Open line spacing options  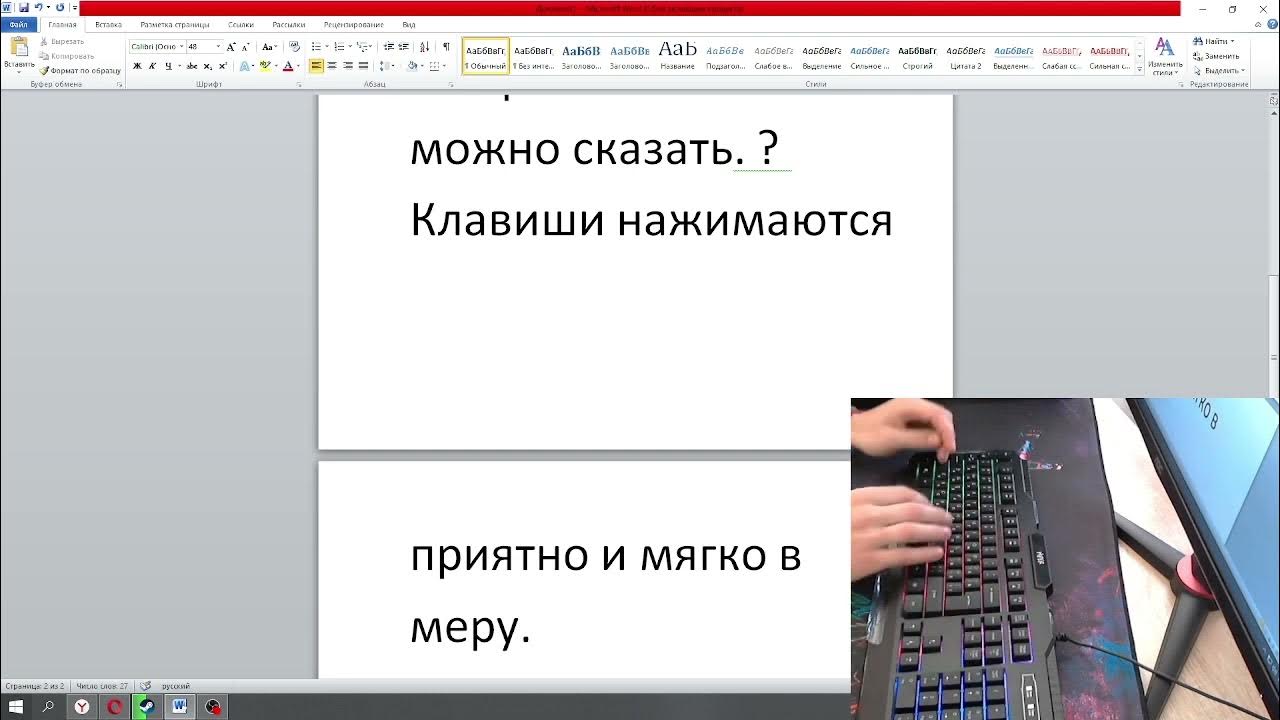(x=389, y=66)
